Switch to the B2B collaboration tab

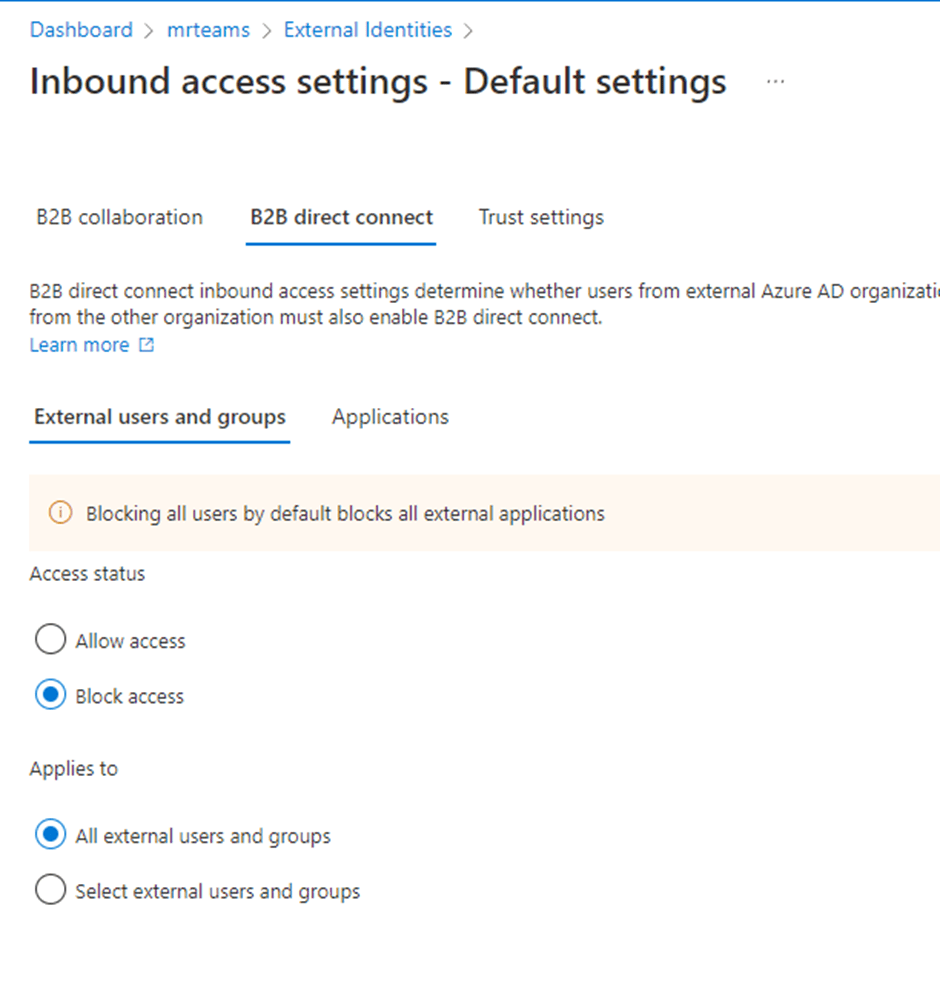click(x=119, y=217)
